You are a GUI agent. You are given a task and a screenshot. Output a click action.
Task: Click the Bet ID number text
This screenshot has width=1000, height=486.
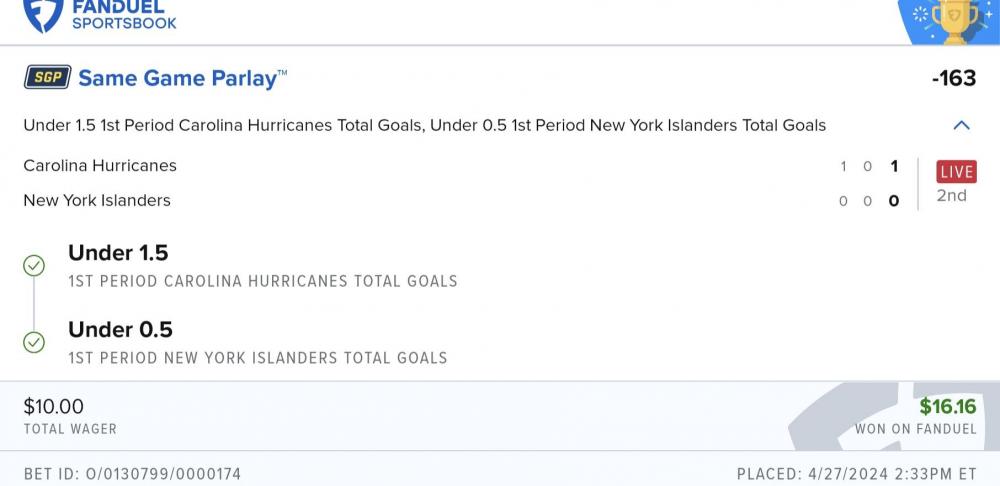coord(132,474)
